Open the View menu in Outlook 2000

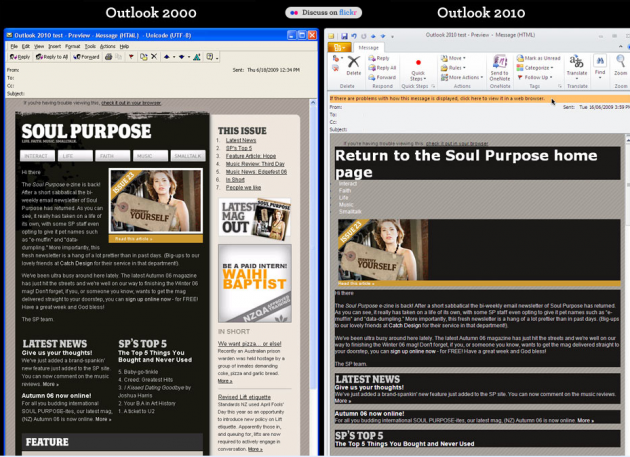pos(39,46)
